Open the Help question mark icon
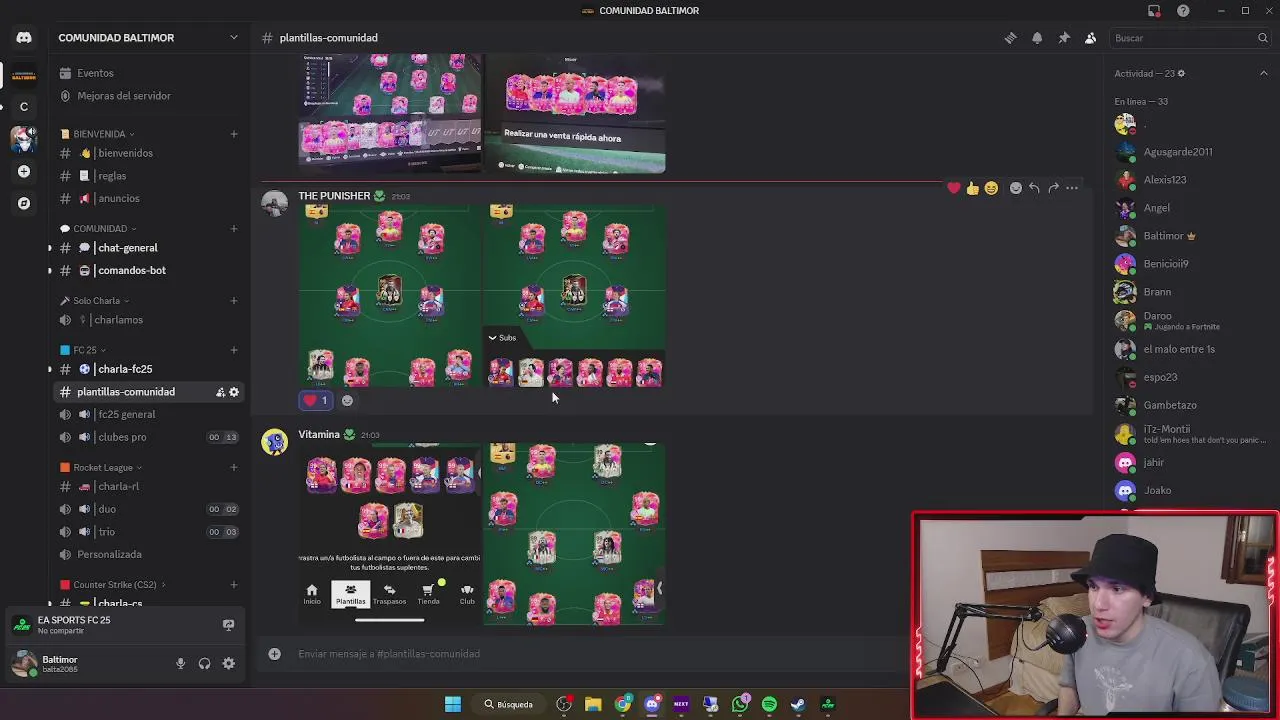 point(1183,10)
